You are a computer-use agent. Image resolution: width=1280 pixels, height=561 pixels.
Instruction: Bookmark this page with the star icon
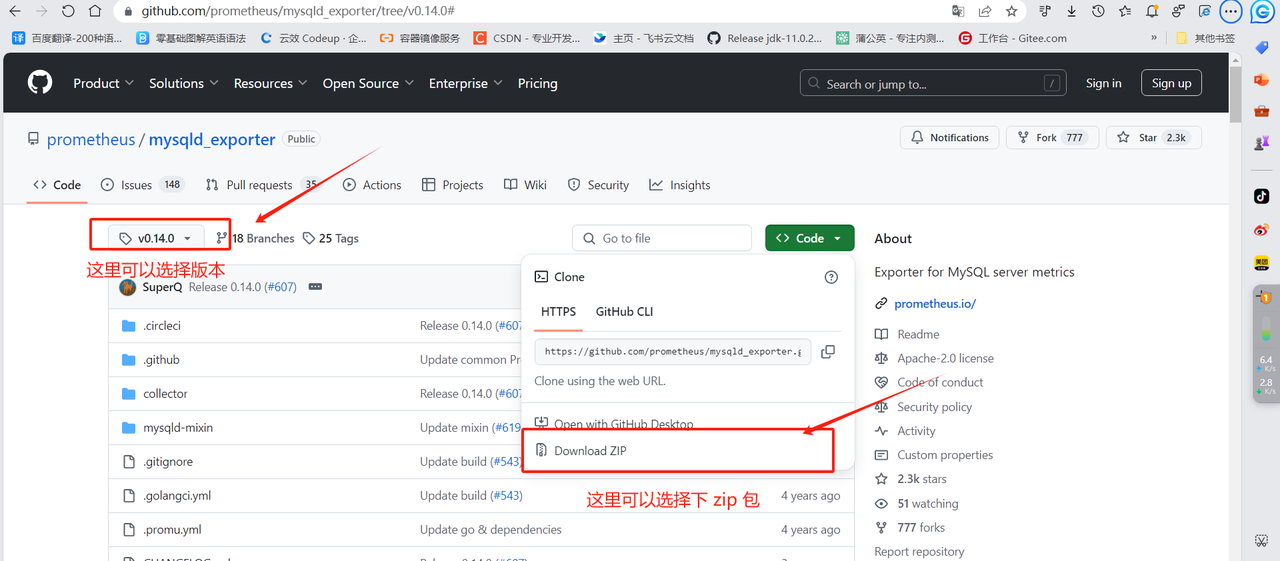point(1011,11)
